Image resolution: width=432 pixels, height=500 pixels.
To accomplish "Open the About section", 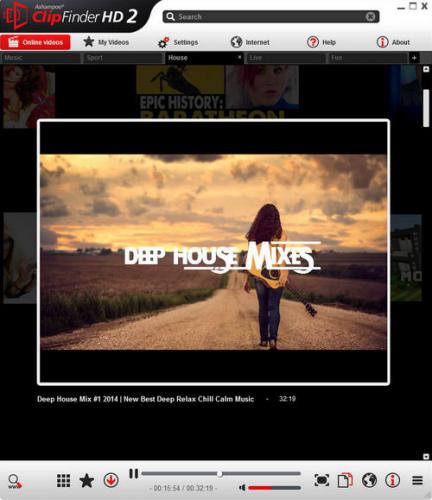I will [x=393, y=42].
